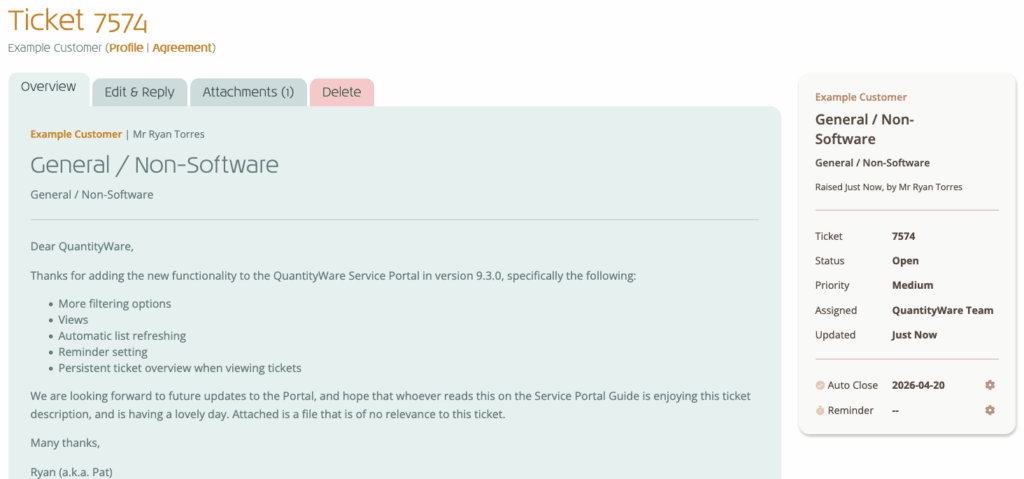Click the Reminder stopwatch icon
The height and width of the screenshot is (479, 1024).
click(820, 410)
